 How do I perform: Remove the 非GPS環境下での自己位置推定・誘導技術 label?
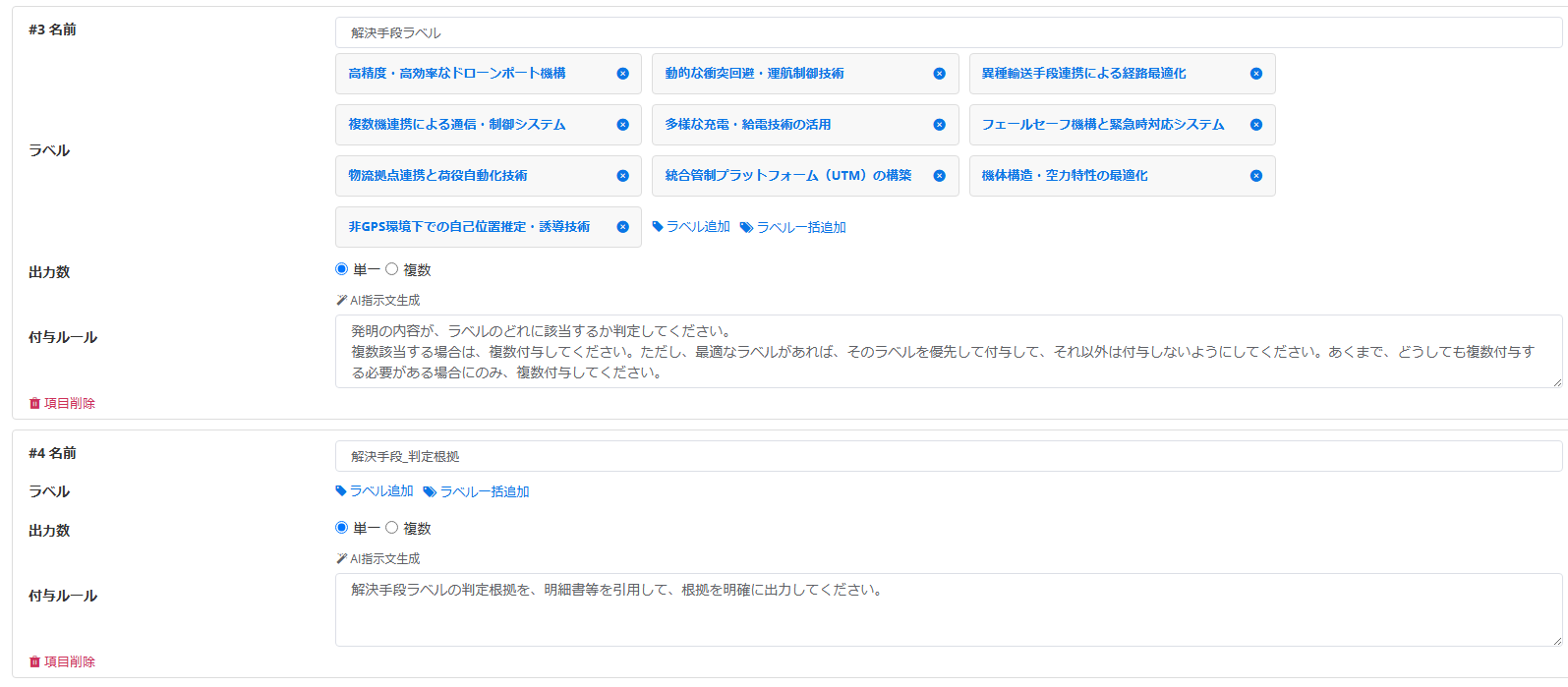622,227
